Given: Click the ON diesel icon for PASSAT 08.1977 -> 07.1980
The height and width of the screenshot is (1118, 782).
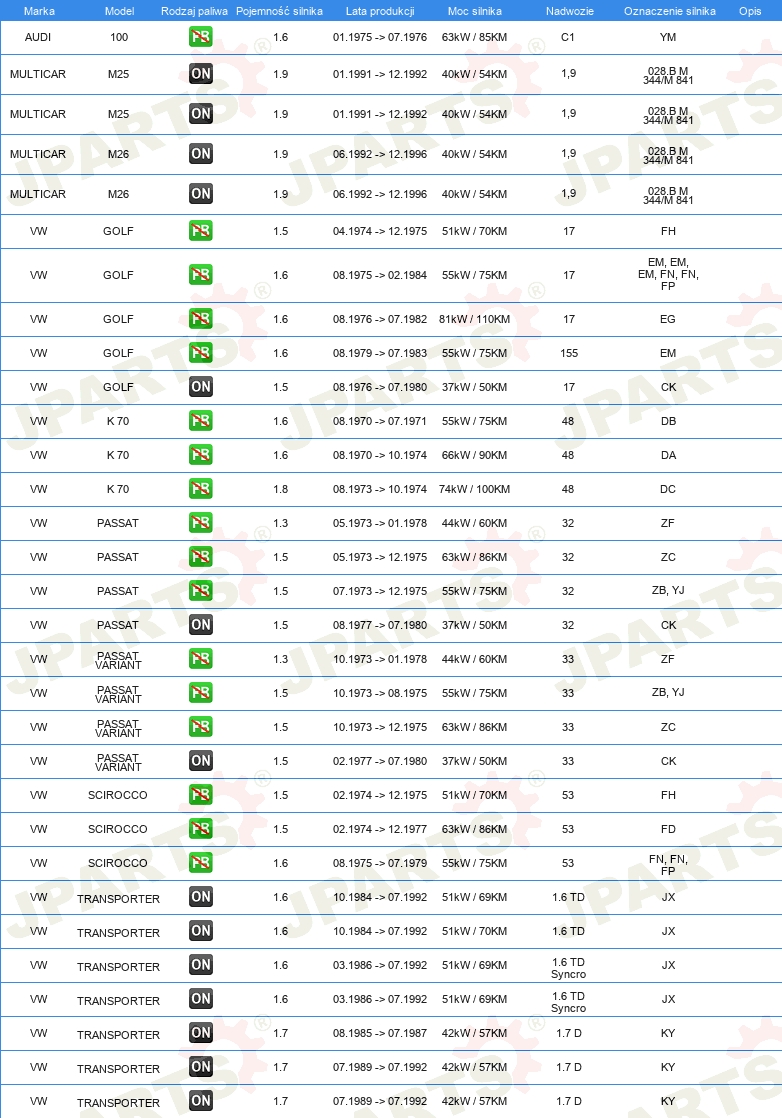Looking at the screenshot, I should click(x=201, y=625).
